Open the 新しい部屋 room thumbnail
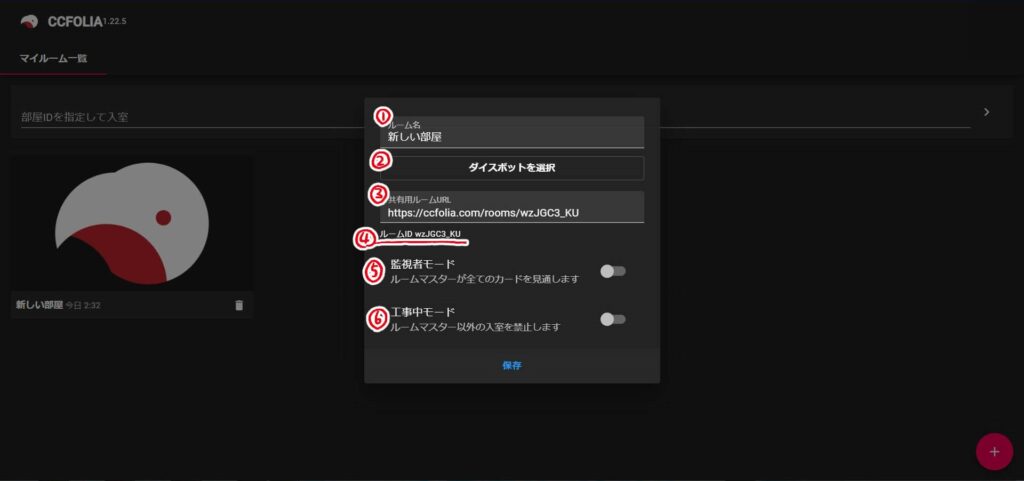 (x=132, y=223)
